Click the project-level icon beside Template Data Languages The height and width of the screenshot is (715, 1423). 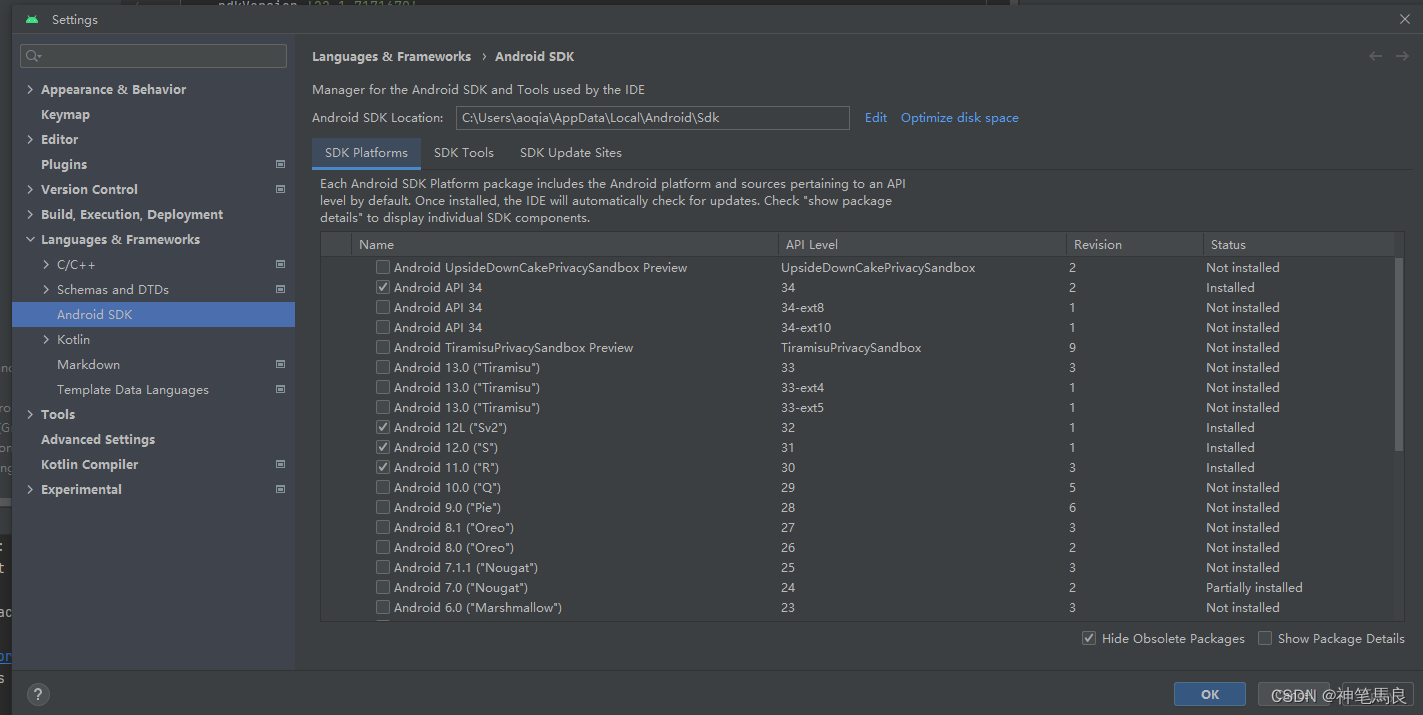pyautogui.click(x=280, y=389)
